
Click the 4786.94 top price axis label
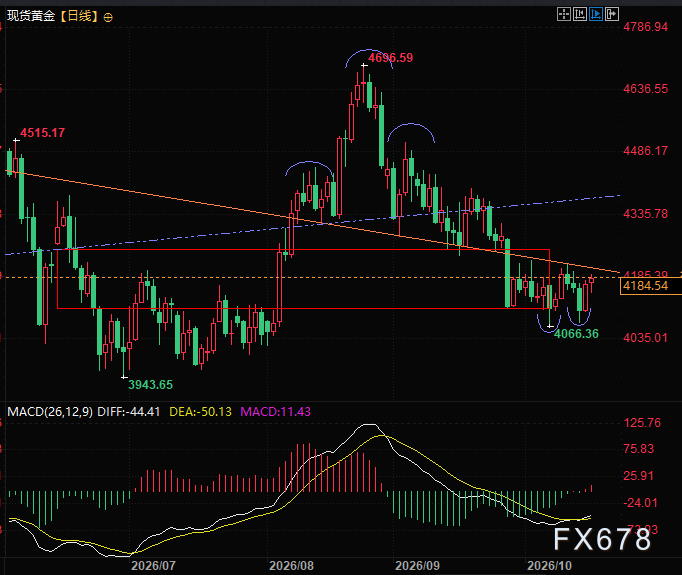point(645,27)
